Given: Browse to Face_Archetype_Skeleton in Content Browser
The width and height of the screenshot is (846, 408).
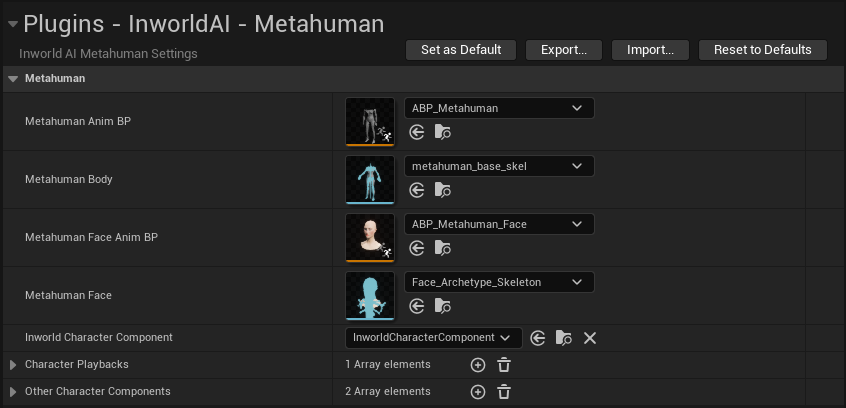Looking at the screenshot, I should click(x=442, y=307).
